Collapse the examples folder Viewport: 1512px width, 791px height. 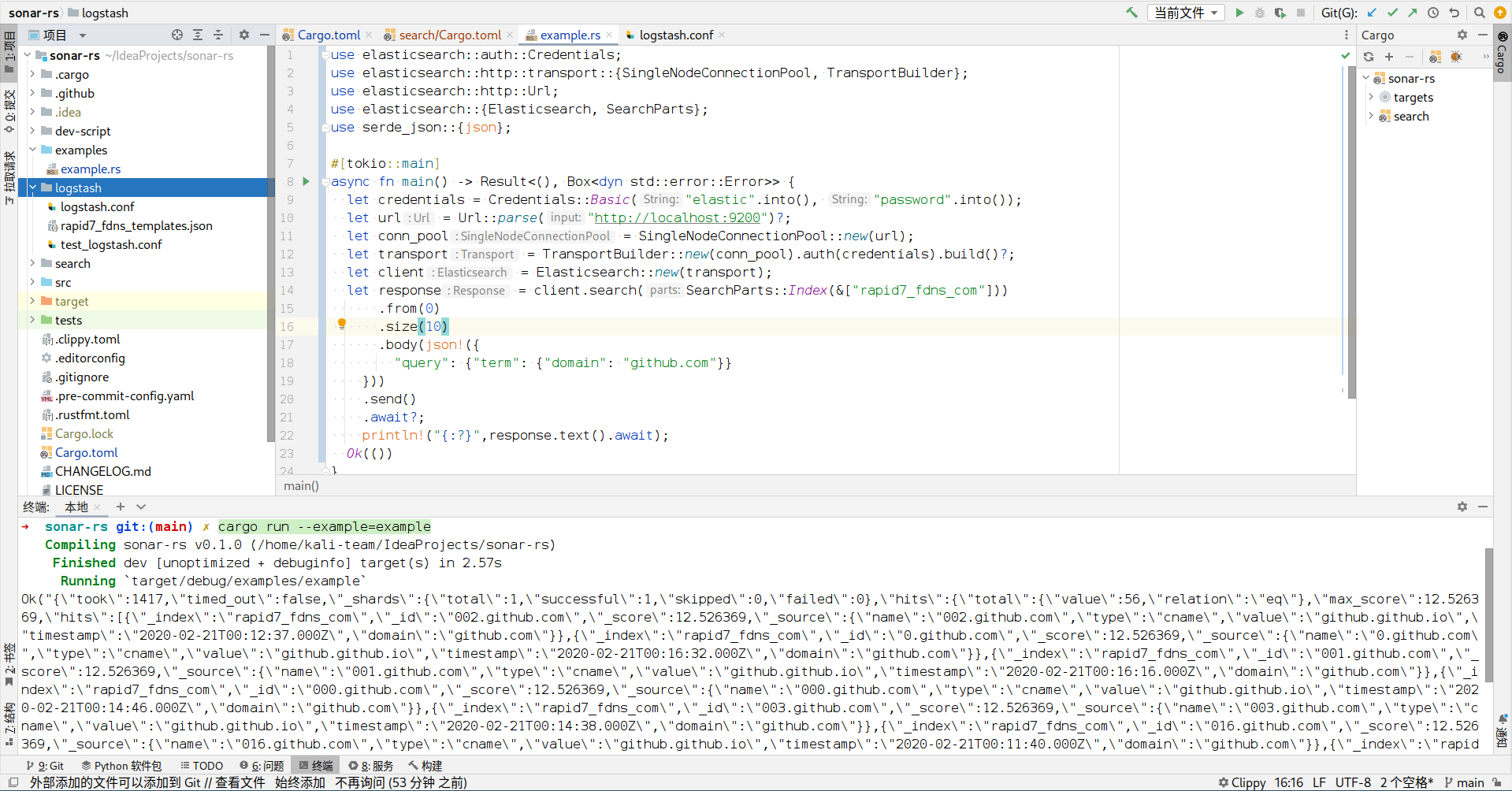pos(32,150)
